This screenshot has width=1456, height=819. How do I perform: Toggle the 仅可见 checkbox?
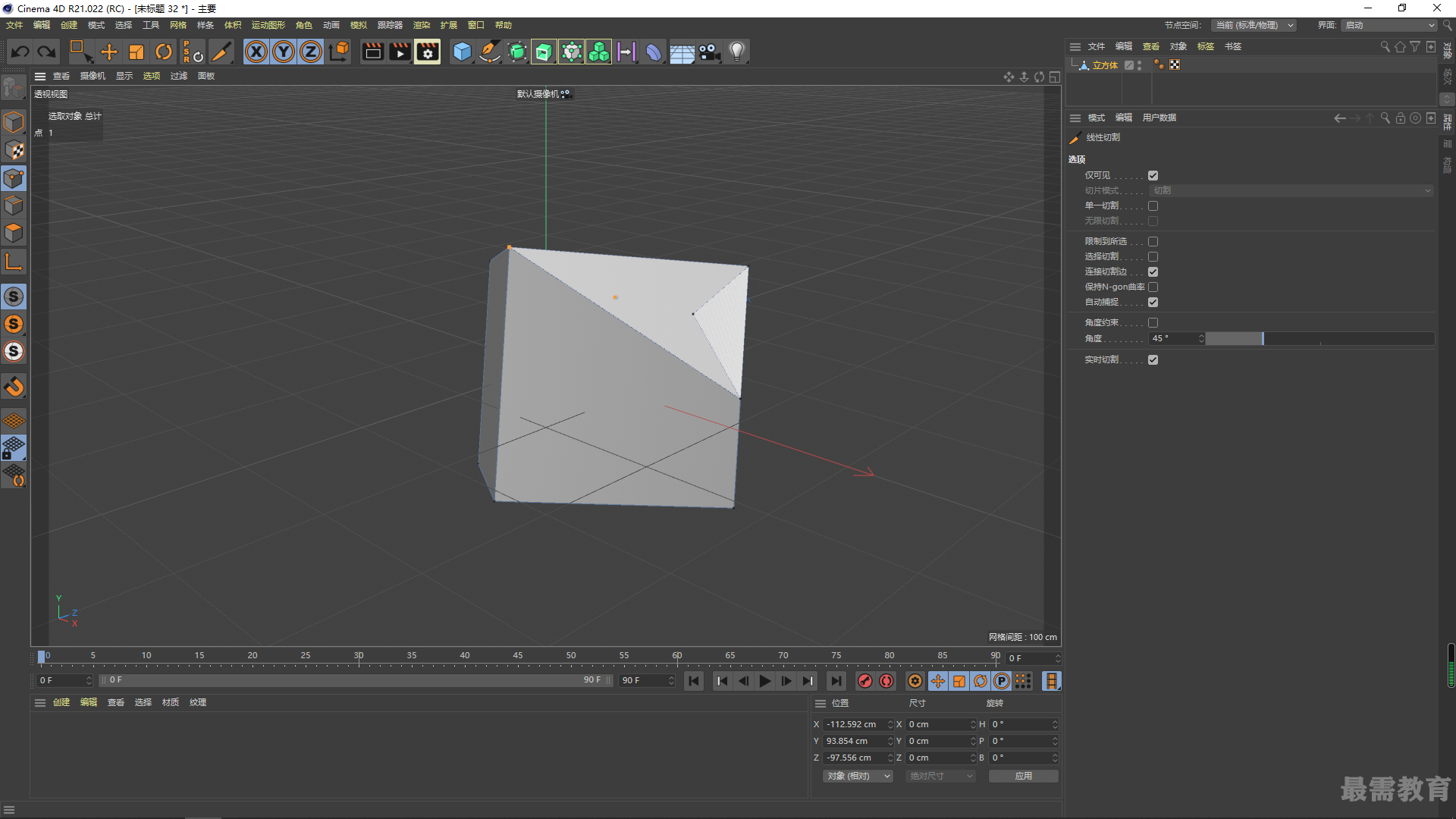coord(1153,175)
